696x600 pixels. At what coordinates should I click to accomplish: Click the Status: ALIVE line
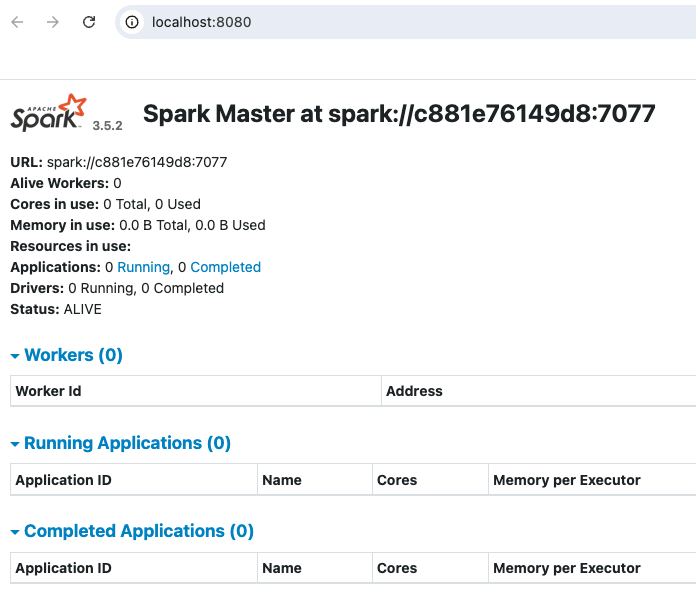[x=56, y=309]
